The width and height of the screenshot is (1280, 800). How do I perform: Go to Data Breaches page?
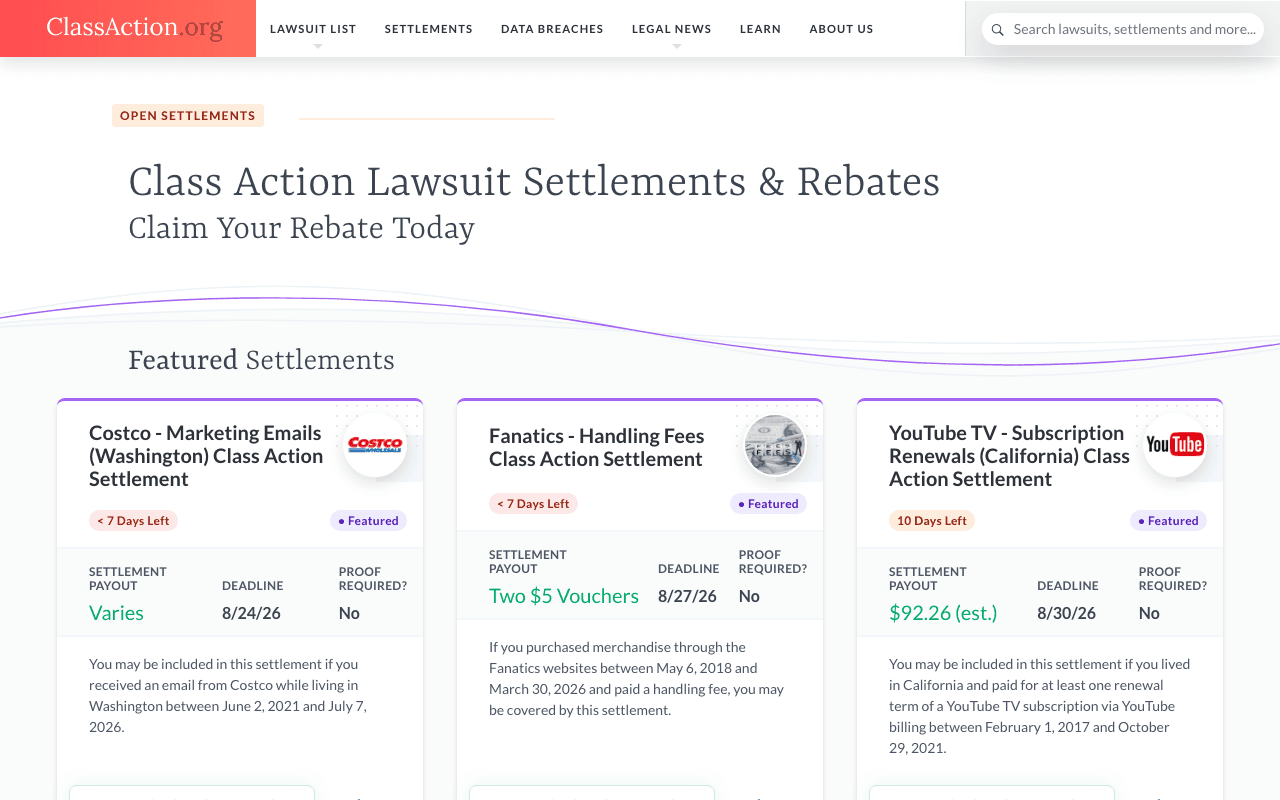[552, 29]
